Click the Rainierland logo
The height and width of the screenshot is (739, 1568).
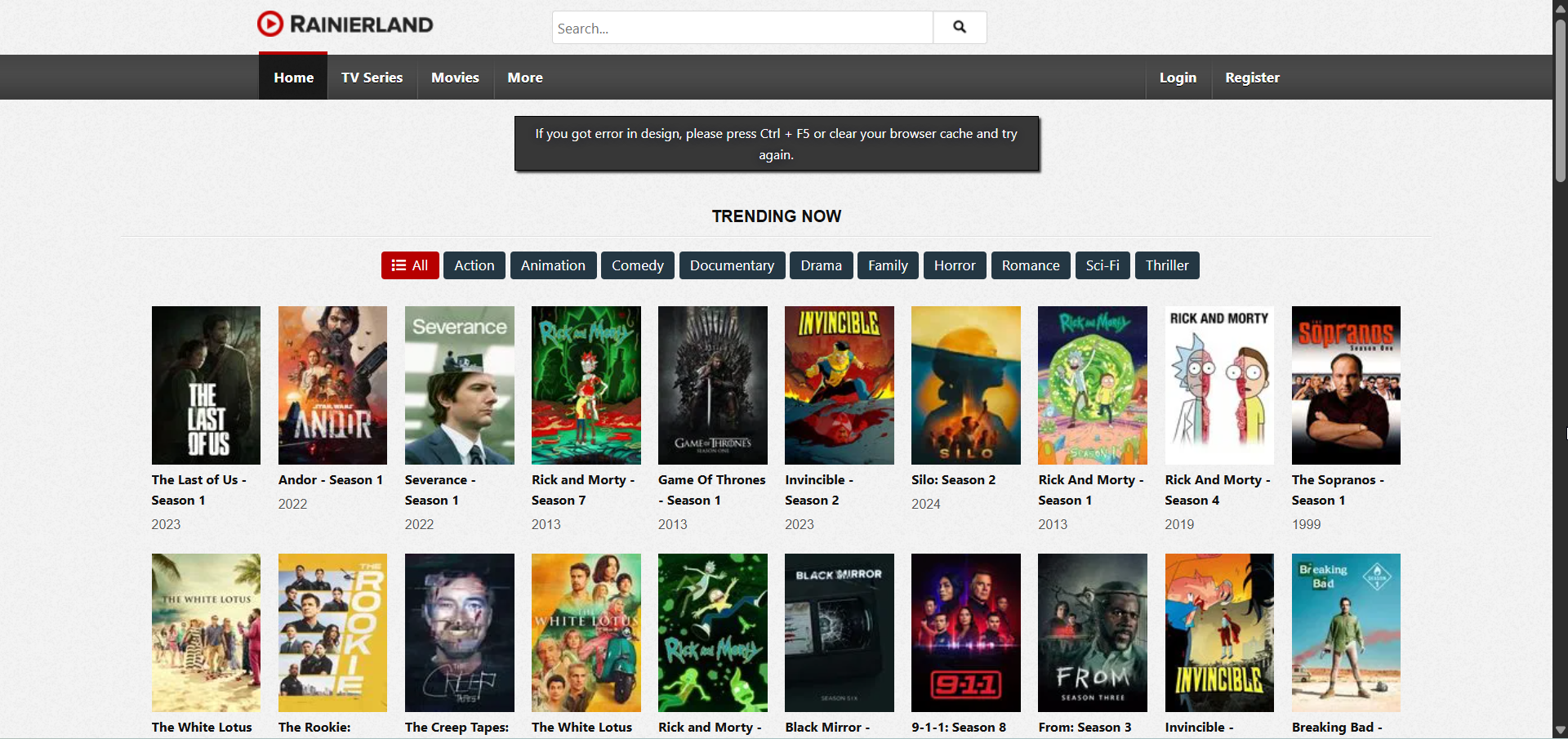tap(345, 24)
